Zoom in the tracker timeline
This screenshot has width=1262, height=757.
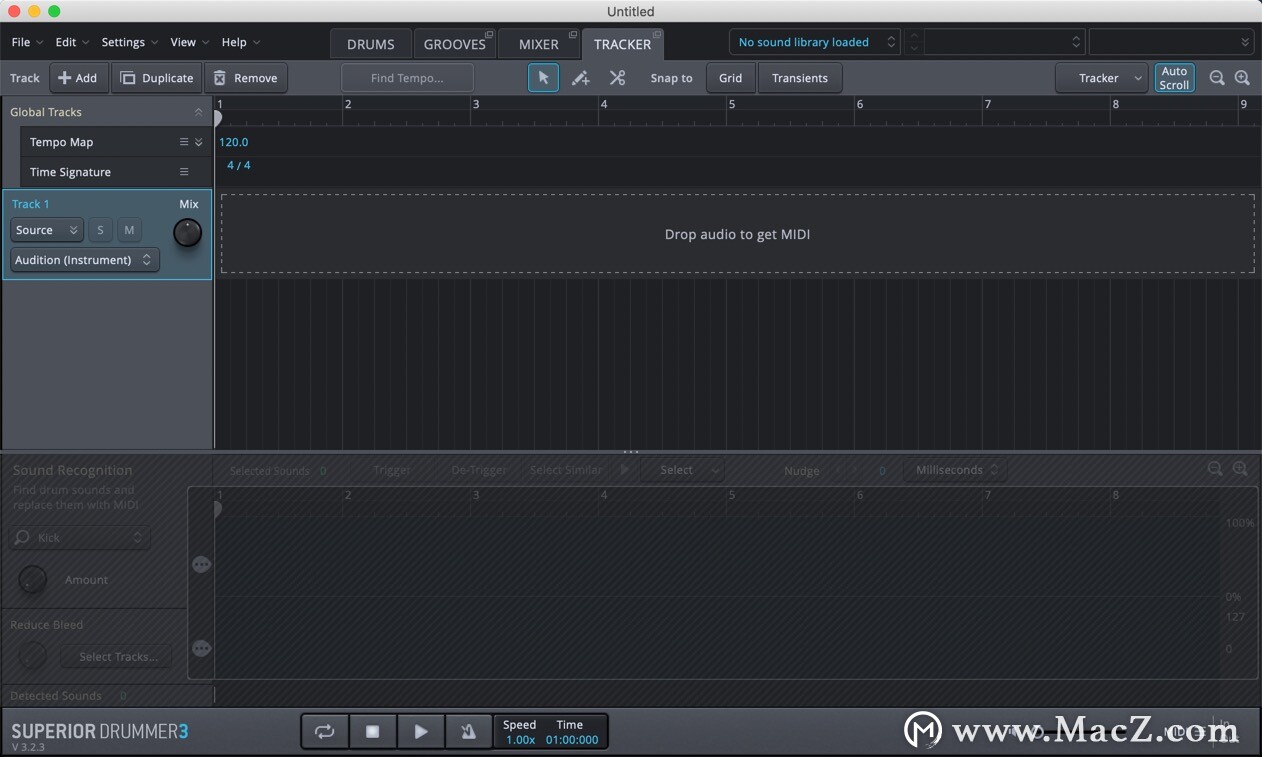pos(1242,78)
